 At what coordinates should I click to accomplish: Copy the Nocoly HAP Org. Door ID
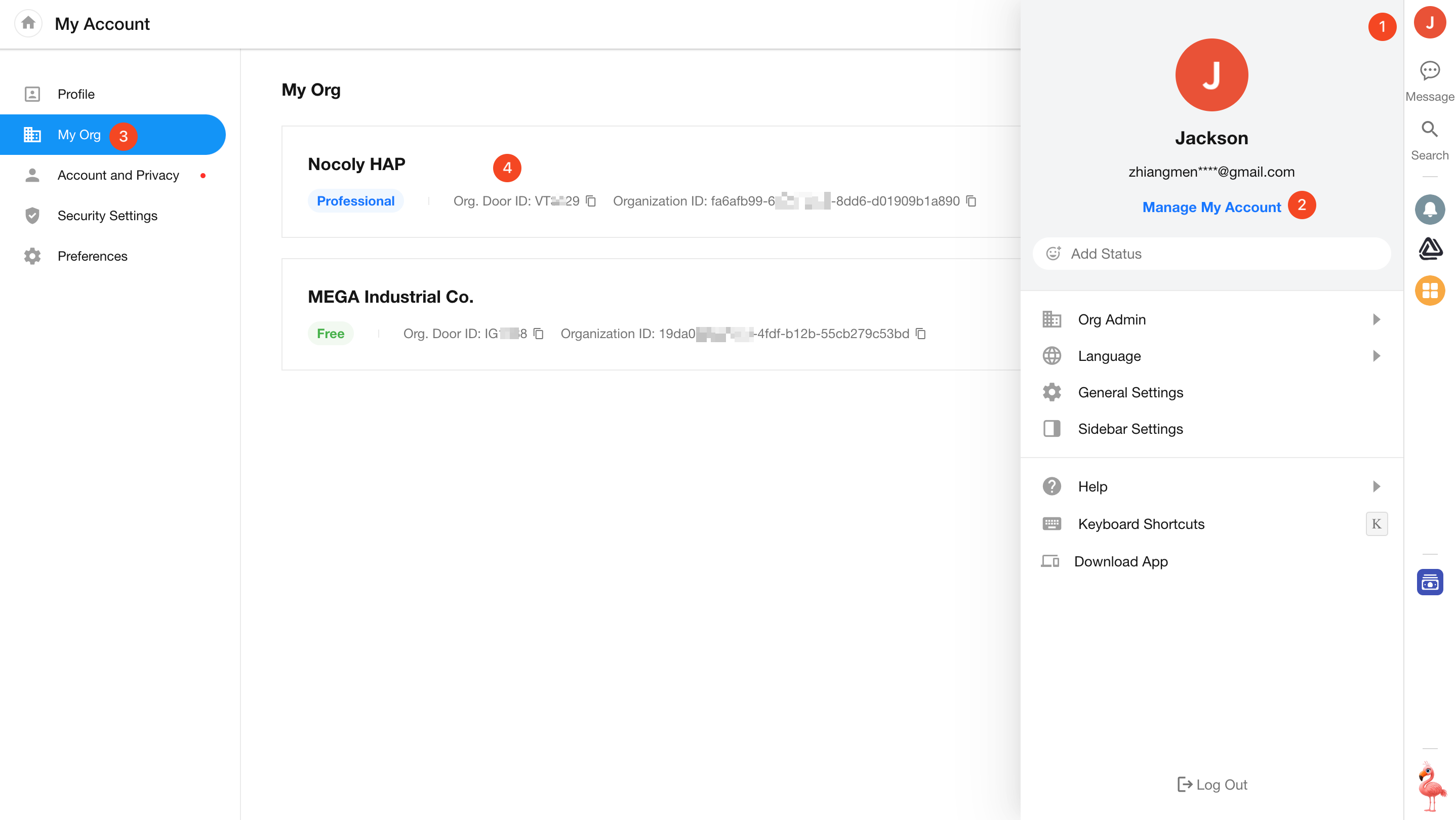(591, 201)
